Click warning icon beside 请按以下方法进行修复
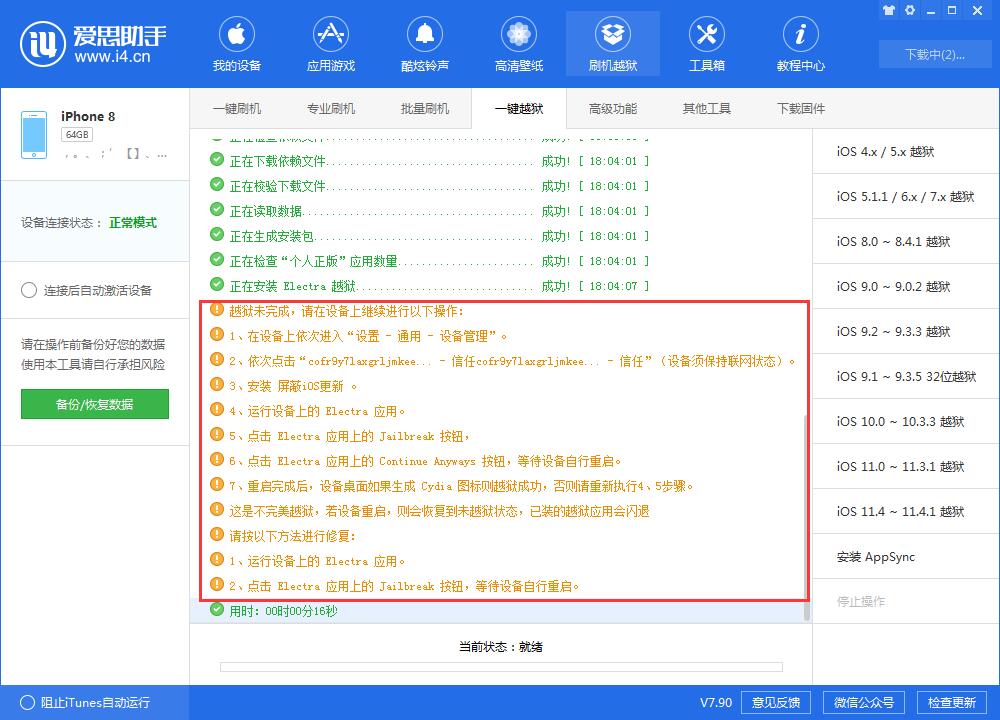Image resolution: width=1000 pixels, height=720 pixels. pyautogui.click(x=217, y=534)
